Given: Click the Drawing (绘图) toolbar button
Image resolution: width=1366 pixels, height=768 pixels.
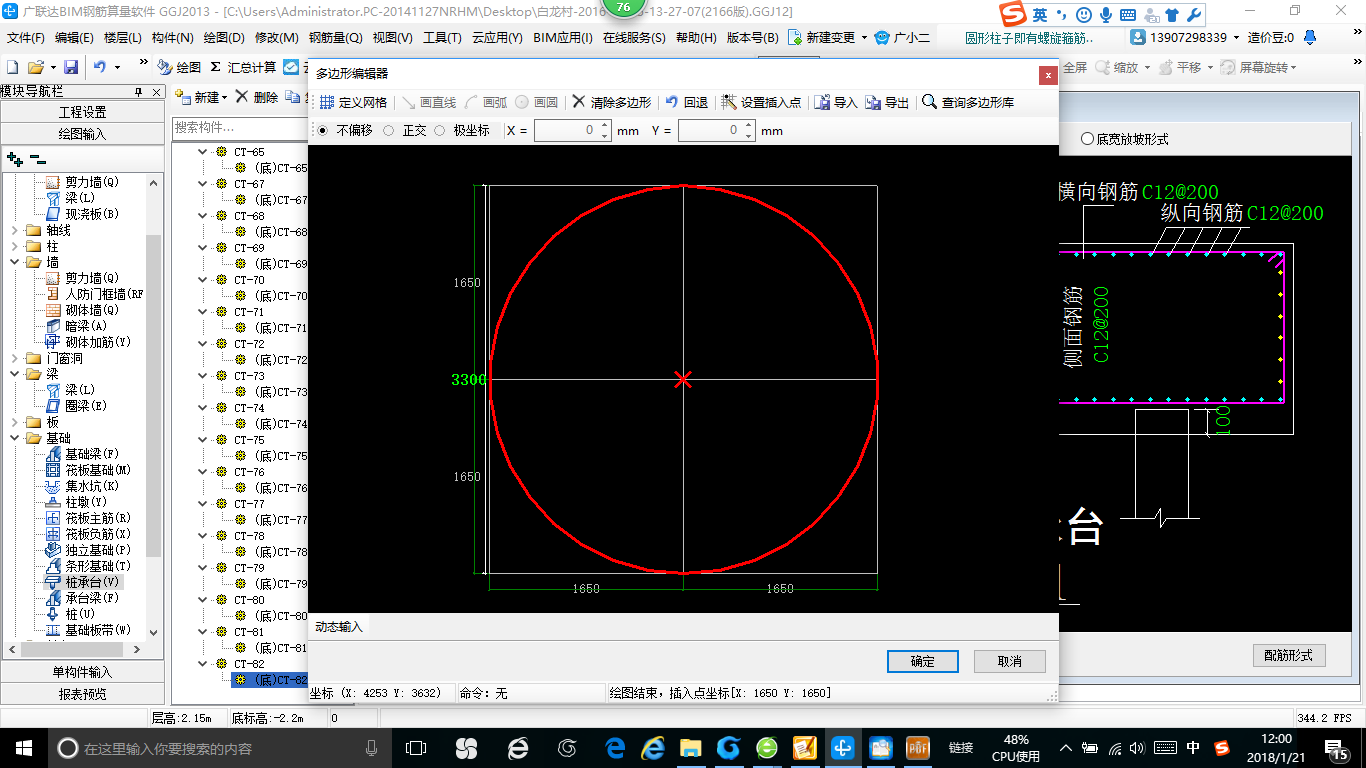Looking at the screenshot, I should point(179,67).
